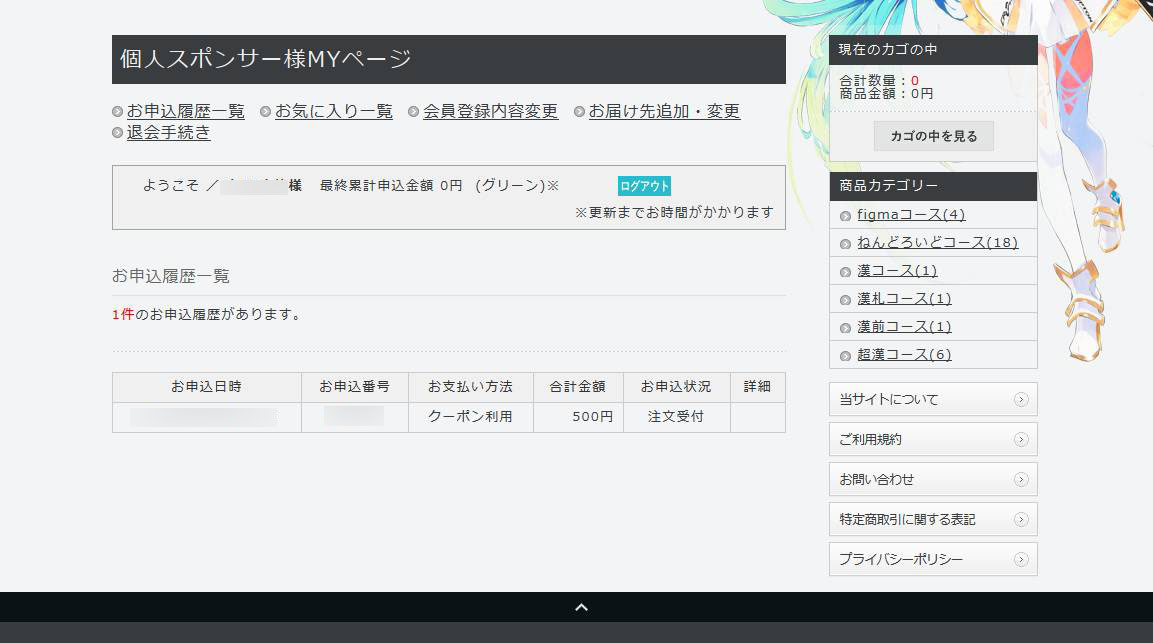The image size is (1153, 643).
Task: Click arrow icon beside ご利用規約
Action: (x=1020, y=440)
